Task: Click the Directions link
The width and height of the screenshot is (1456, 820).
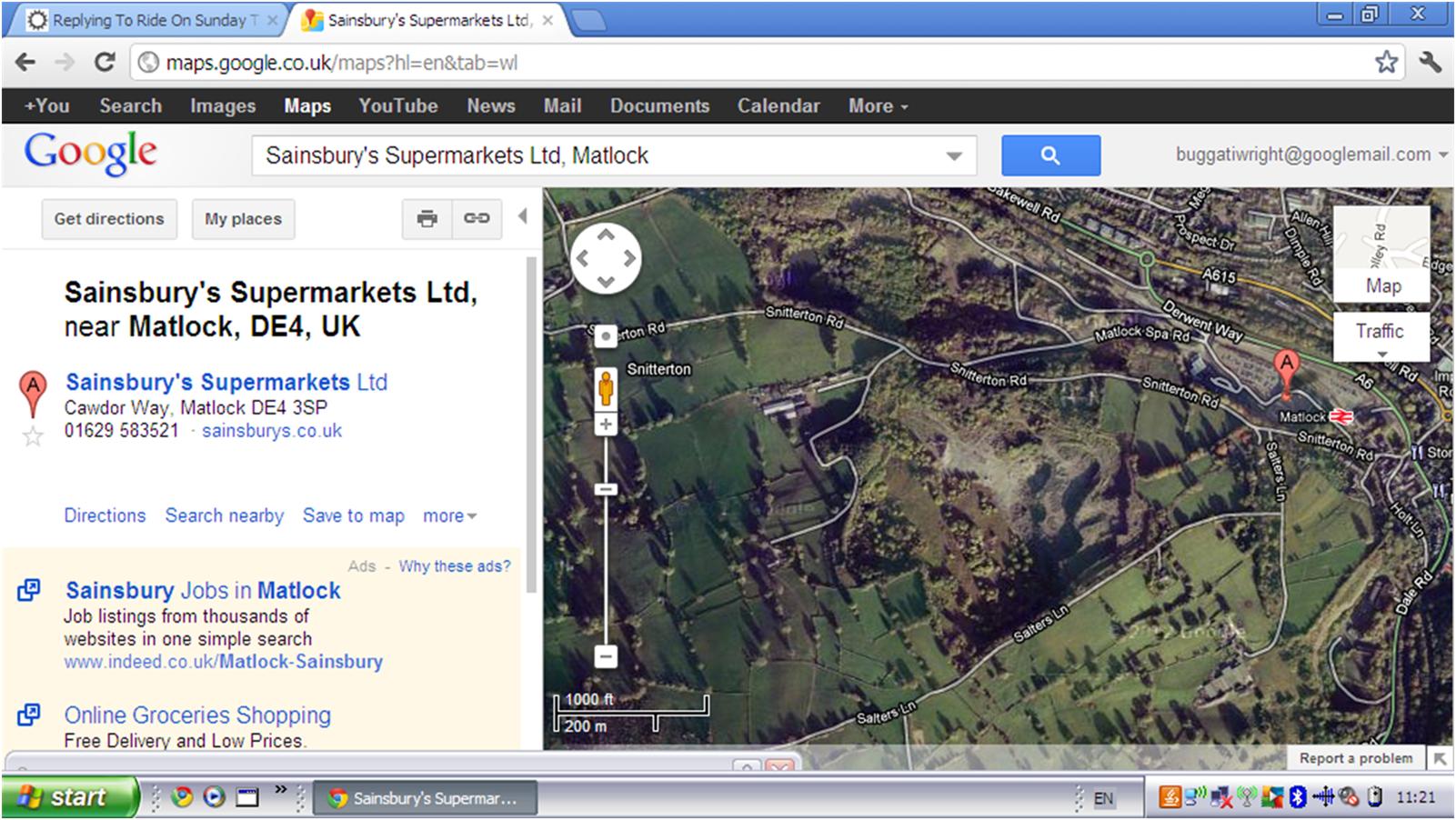Action: 105,515
